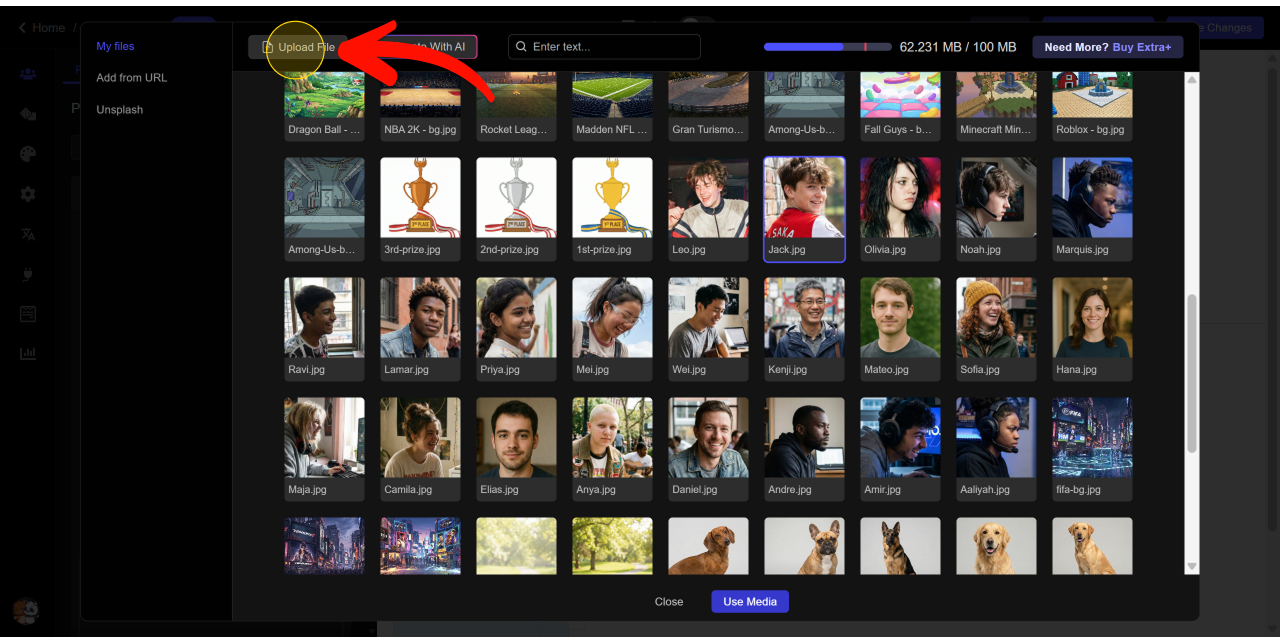Open the palette theme icon in sidebar
1280x637 pixels.
pyautogui.click(x=28, y=154)
